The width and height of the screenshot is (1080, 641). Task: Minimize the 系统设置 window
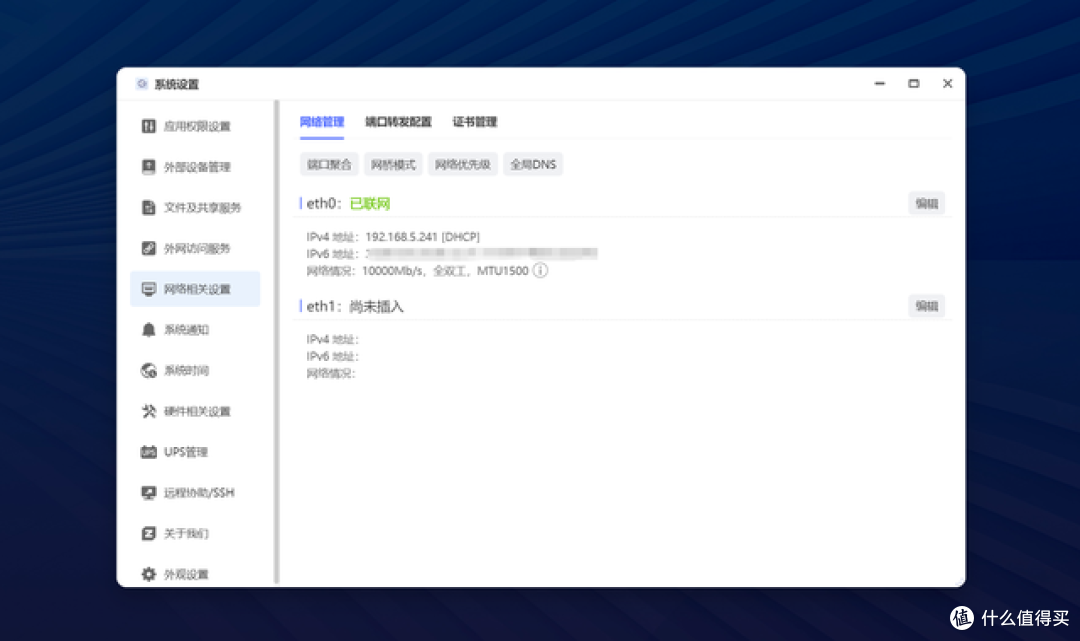point(880,83)
